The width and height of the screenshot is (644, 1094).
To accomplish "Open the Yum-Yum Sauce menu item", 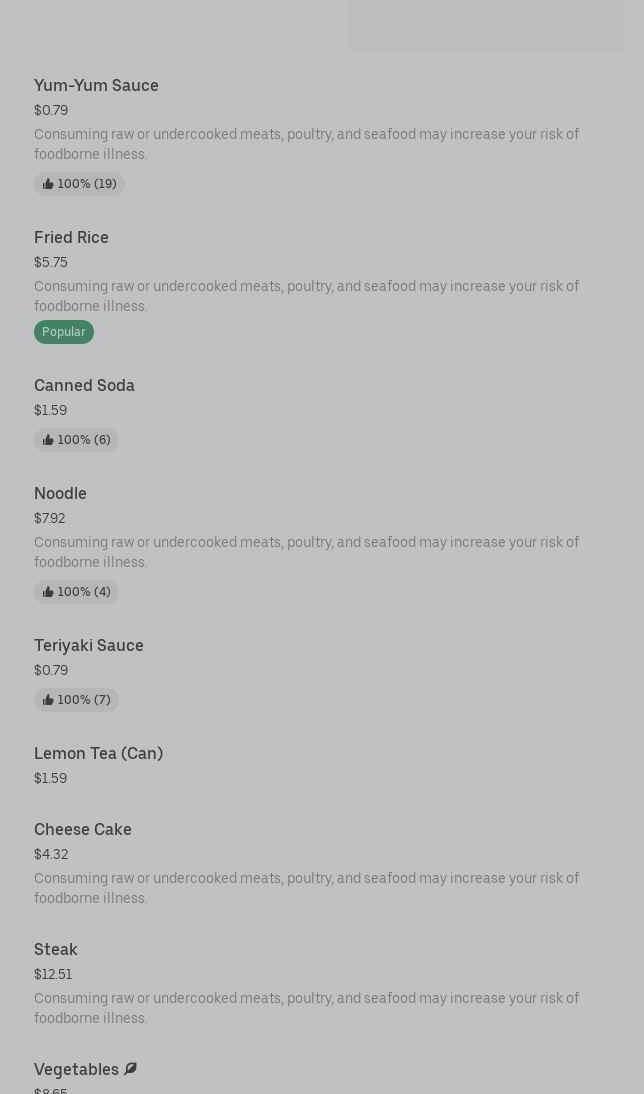I will (x=96, y=86).
